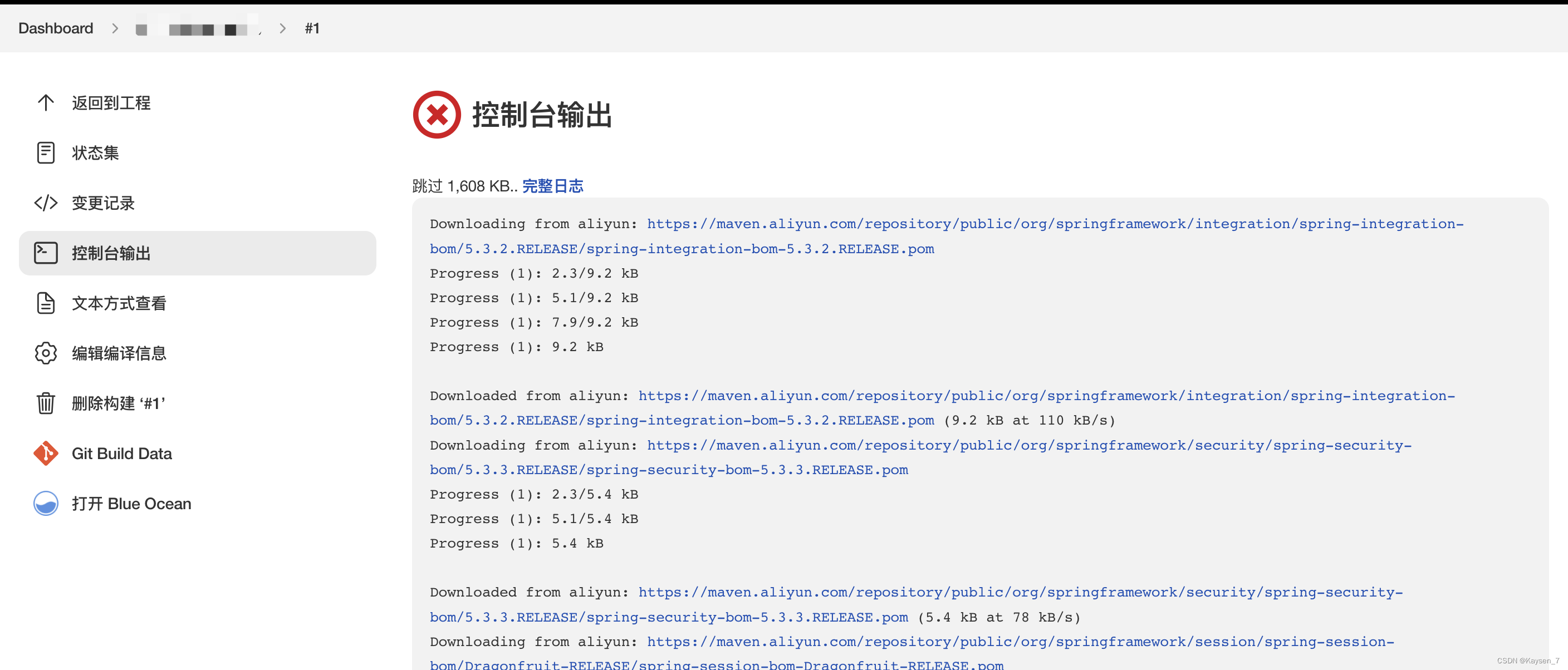This screenshot has width=1568, height=670.
Task: Expand the breadcrumb chevron after Dashboard
Action: point(115,28)
